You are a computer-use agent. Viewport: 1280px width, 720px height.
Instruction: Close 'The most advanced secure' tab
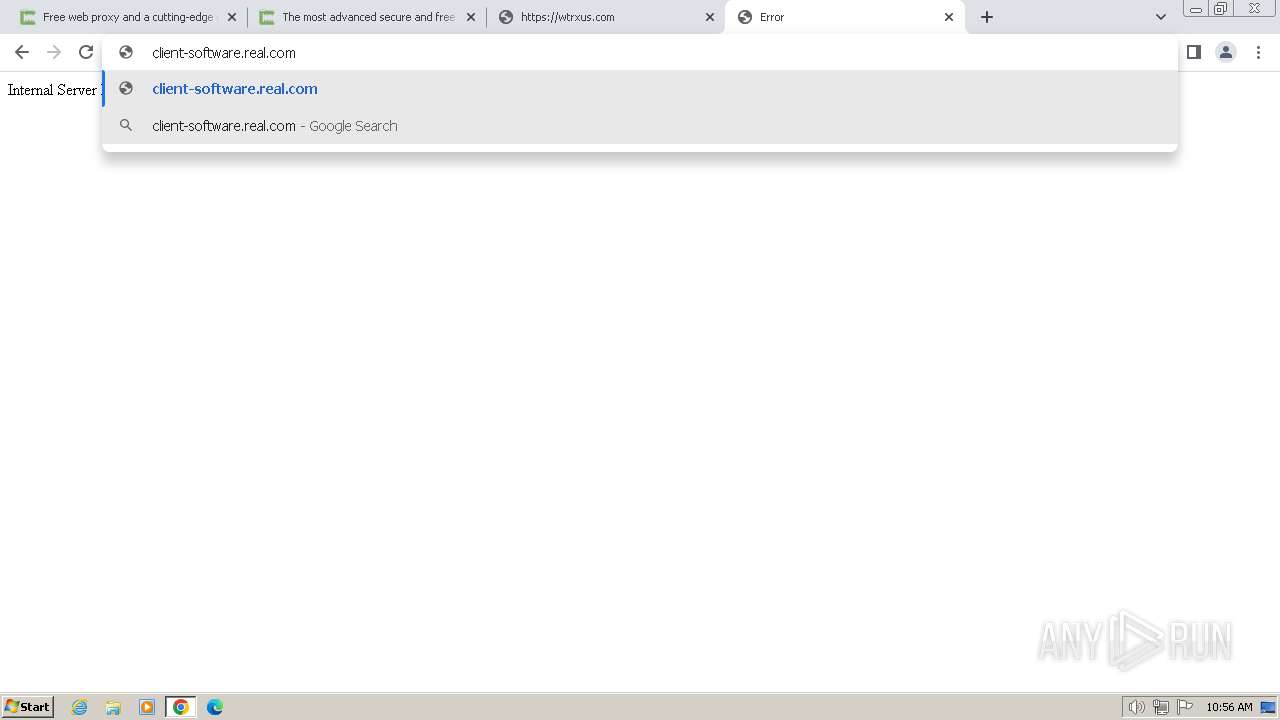471,17
